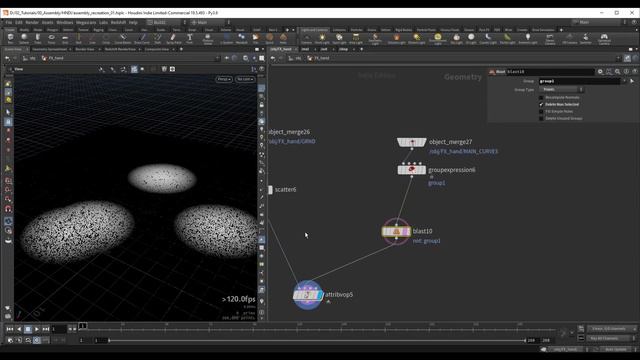
Task: Open the blast10 parameter gear menu
Action: click(600, 71)
